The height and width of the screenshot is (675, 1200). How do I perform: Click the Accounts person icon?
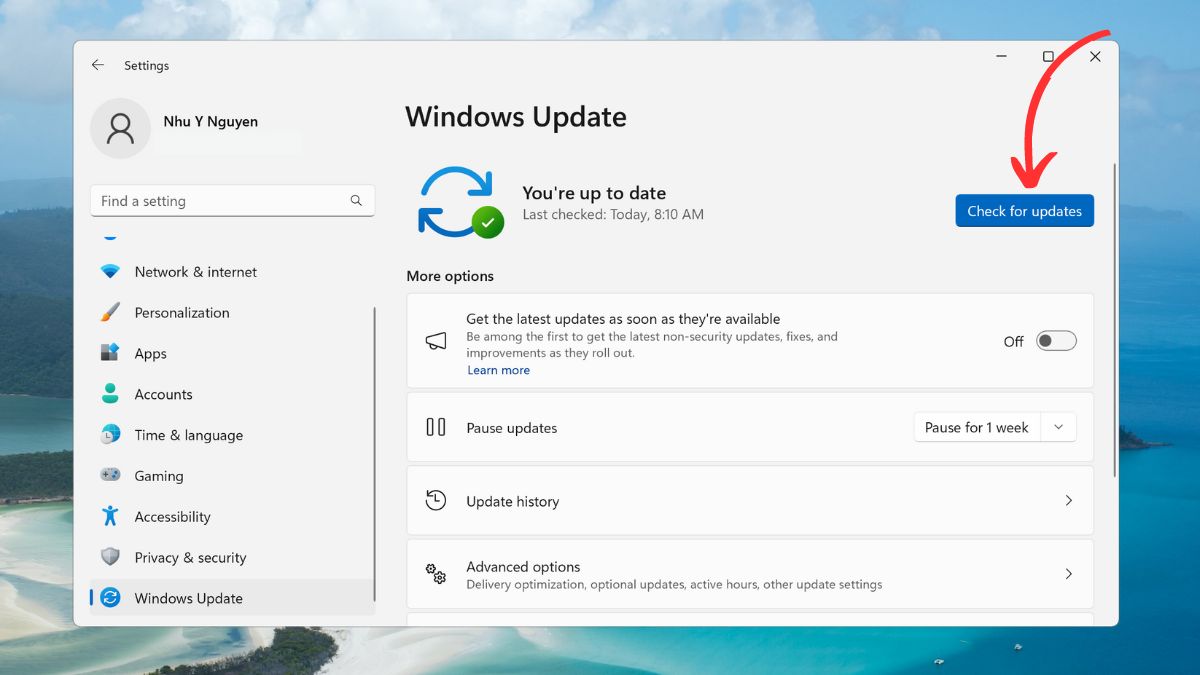pyautogui.click(x=110, y=394)
